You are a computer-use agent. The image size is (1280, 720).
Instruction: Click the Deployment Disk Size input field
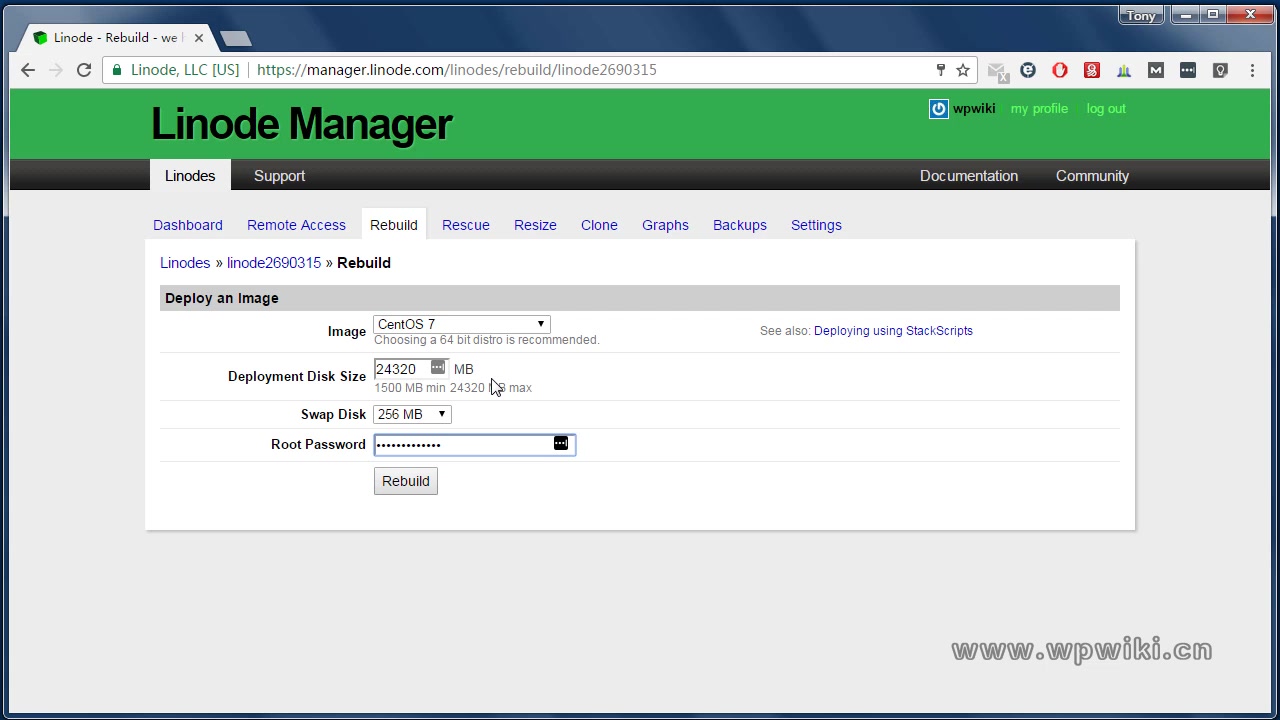click(411, 369)
